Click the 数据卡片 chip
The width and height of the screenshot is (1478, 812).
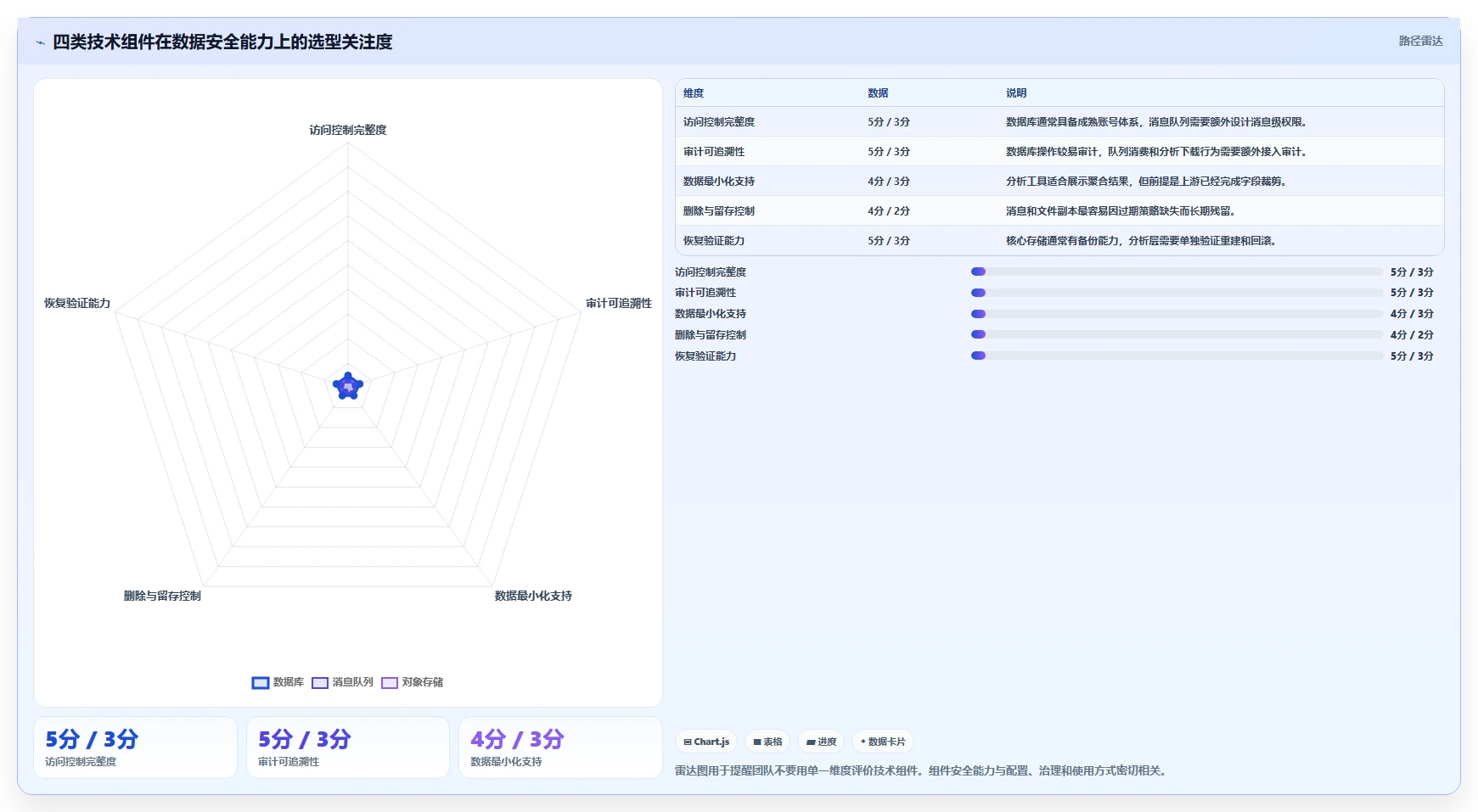[883, 742]
